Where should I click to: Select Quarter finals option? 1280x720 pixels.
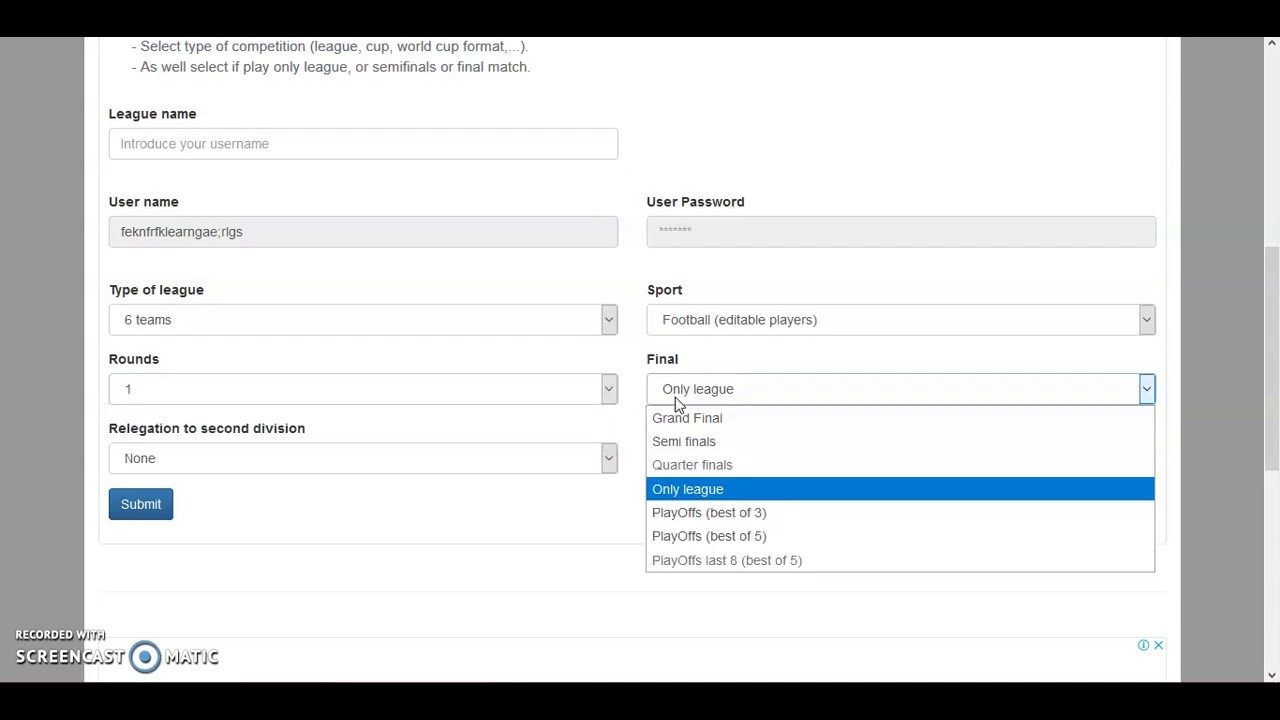coord(900,465)
